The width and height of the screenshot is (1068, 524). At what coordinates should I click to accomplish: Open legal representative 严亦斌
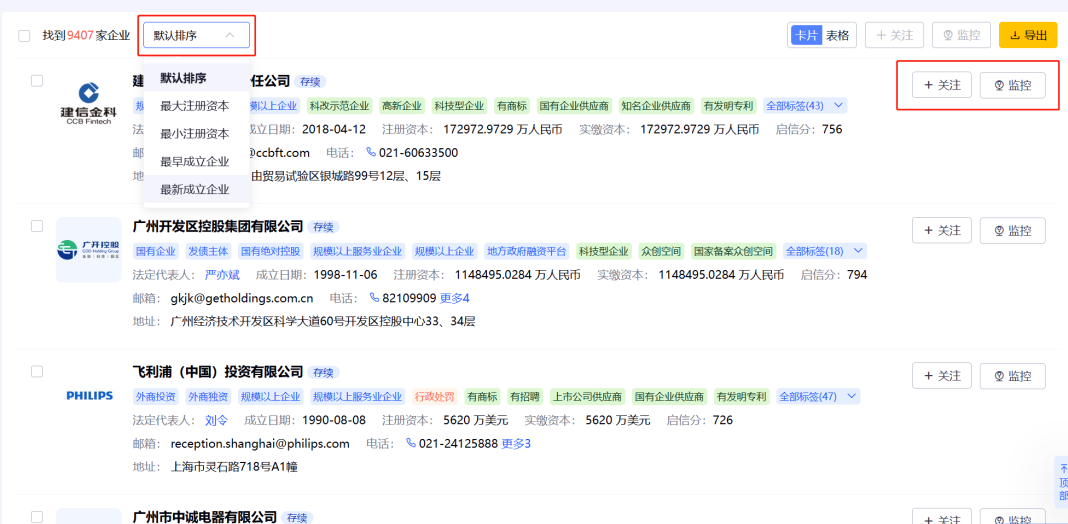click(221, 275)
